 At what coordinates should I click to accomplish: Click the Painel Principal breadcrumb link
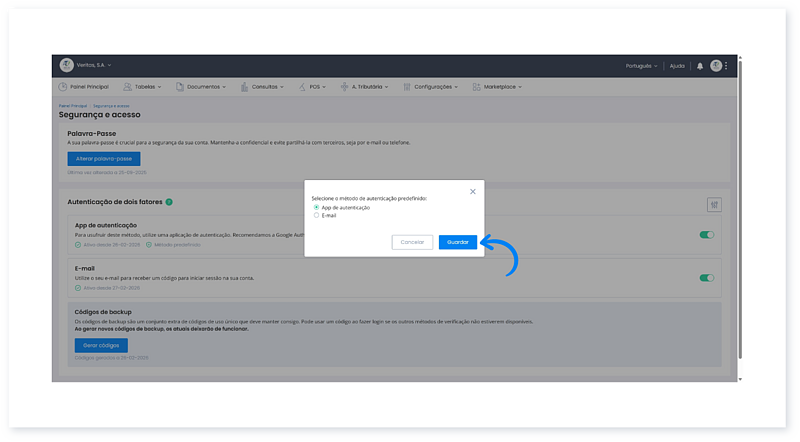pos(72,105)
